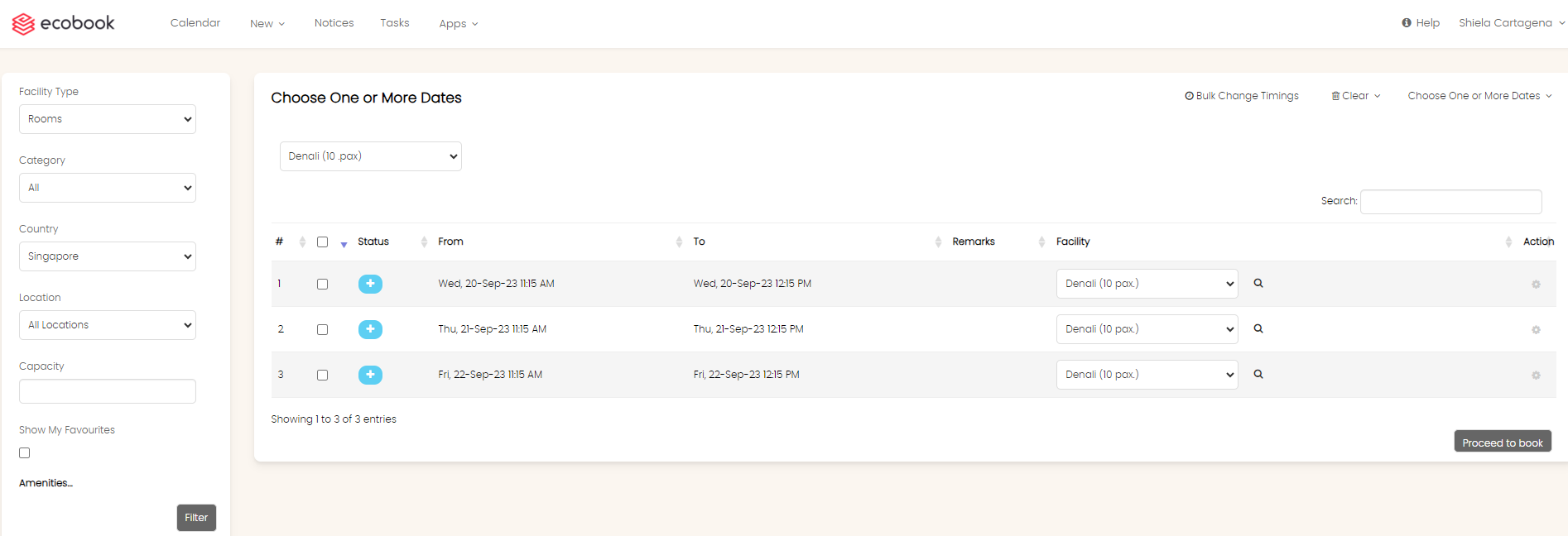Change the facility dropdown in row 1
The image size is (1568, 536).
coord(1147,284)
